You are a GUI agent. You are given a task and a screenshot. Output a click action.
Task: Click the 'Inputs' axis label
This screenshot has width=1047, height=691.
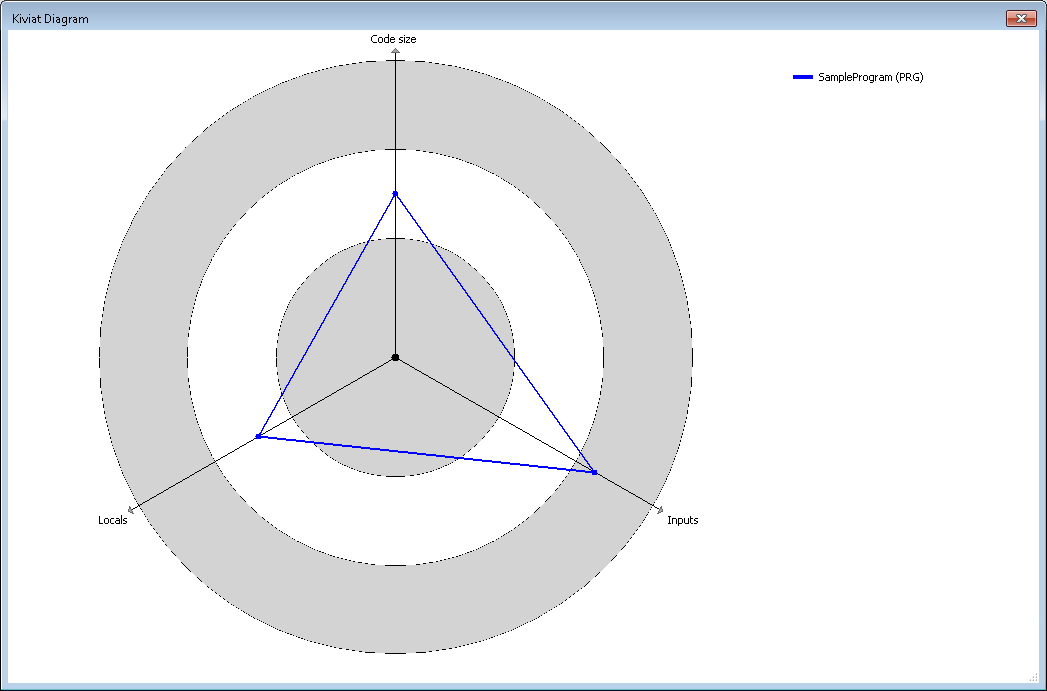point(682,520)
